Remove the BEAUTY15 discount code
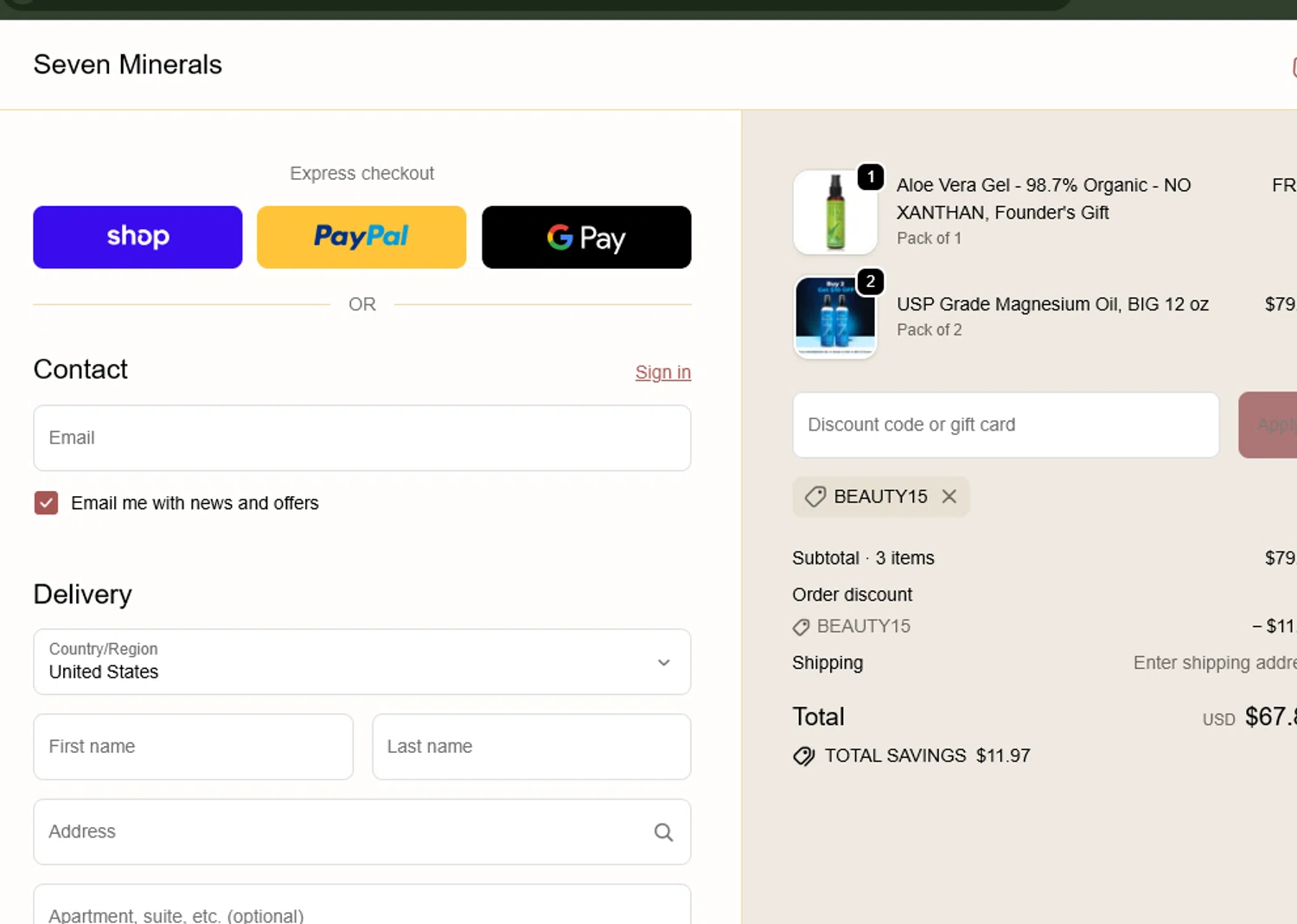 click(949, 497)
